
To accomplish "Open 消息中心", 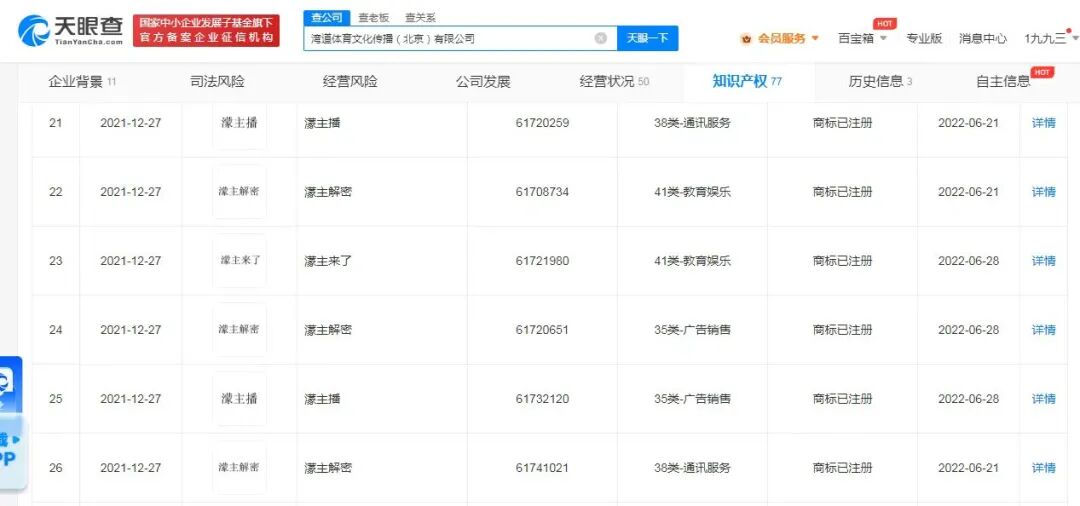I will coord(983,39).
